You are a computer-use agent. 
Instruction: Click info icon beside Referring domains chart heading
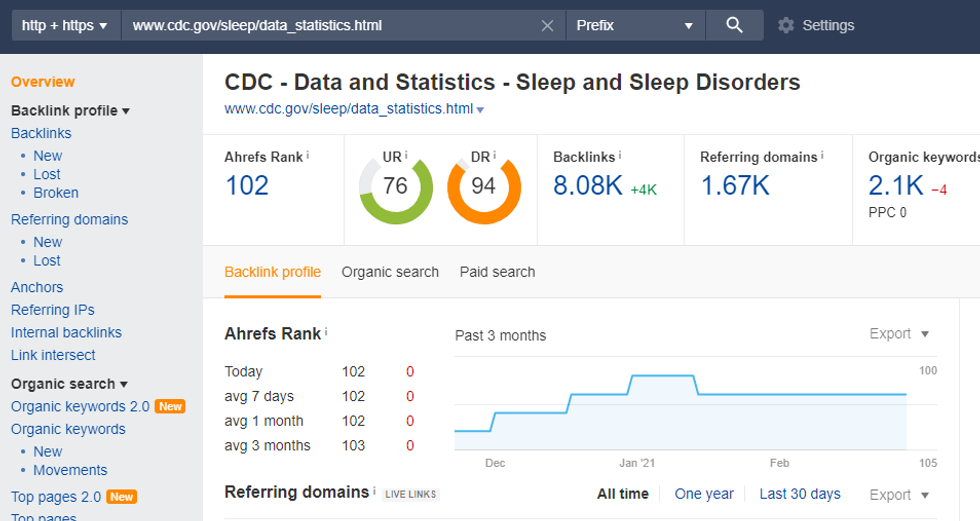(x=374, y=490)
